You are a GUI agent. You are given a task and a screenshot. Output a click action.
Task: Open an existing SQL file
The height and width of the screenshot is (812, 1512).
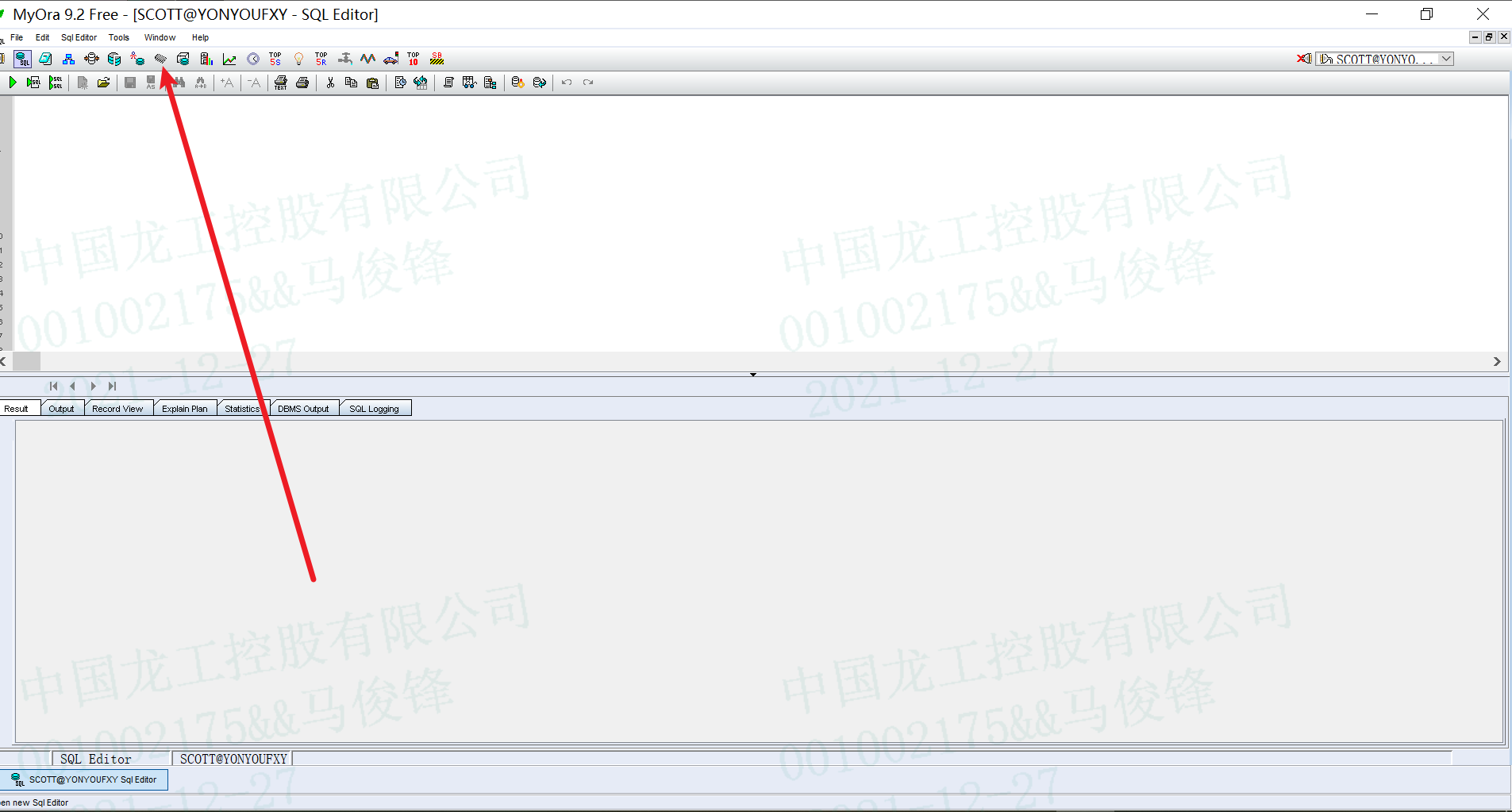click(x=103, y=82)
